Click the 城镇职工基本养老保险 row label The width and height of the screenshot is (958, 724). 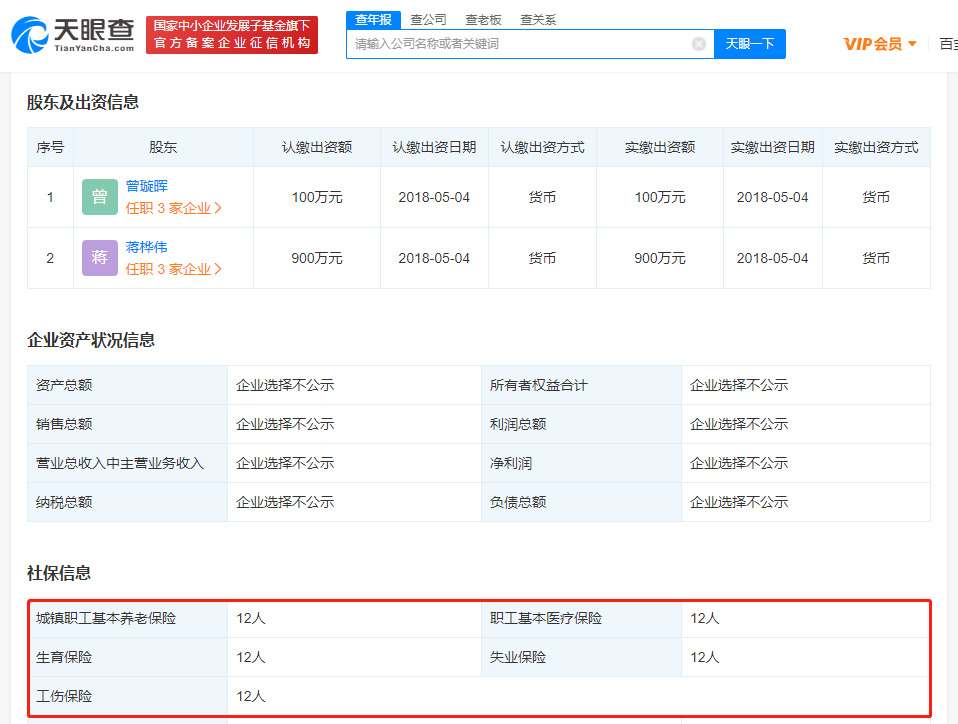[106, 618]
